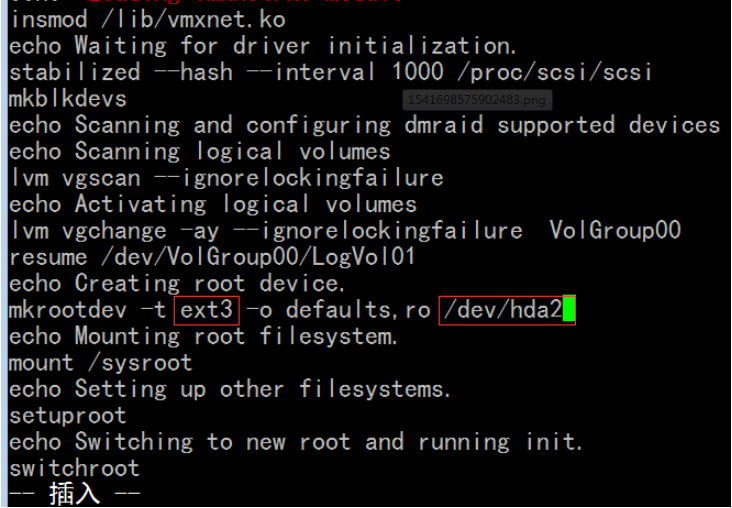Viewport: 732px width, 508px height.
Task: Click the -- 插入 -- insert mode indicator
Action: (x=75, y=494)
